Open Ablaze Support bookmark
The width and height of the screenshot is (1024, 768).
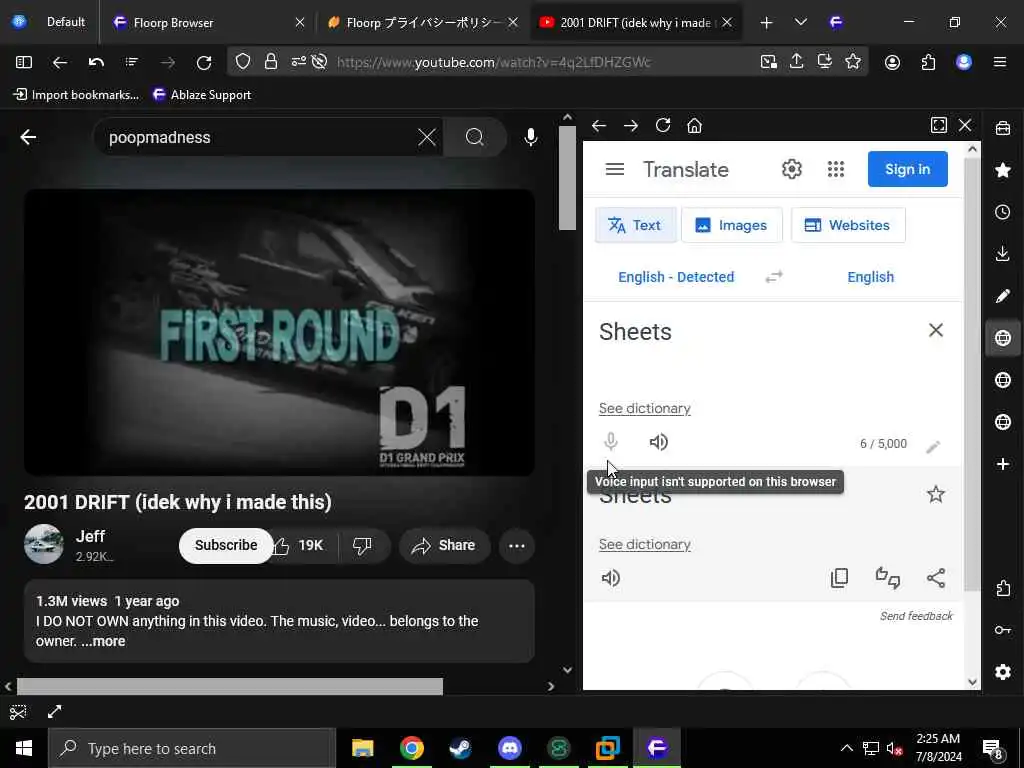coord(201,95)
